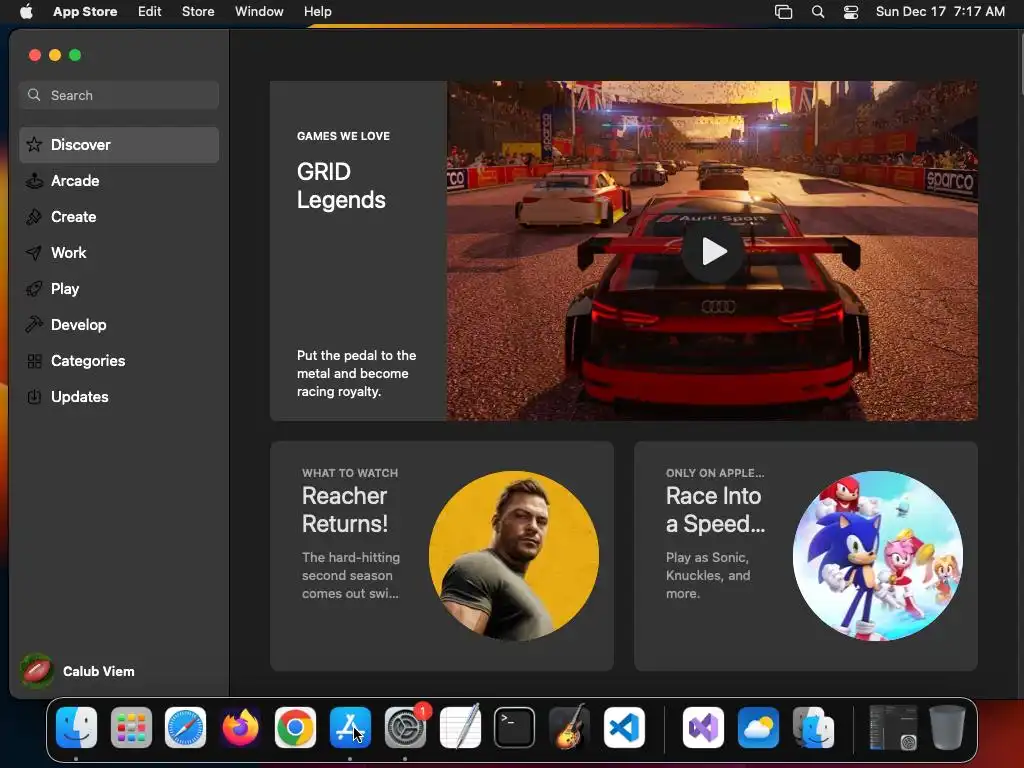This screenshot has width=1024, height=768.
Task: Open the Arcade section in sidebar
Action: click(x=119, y=181)
